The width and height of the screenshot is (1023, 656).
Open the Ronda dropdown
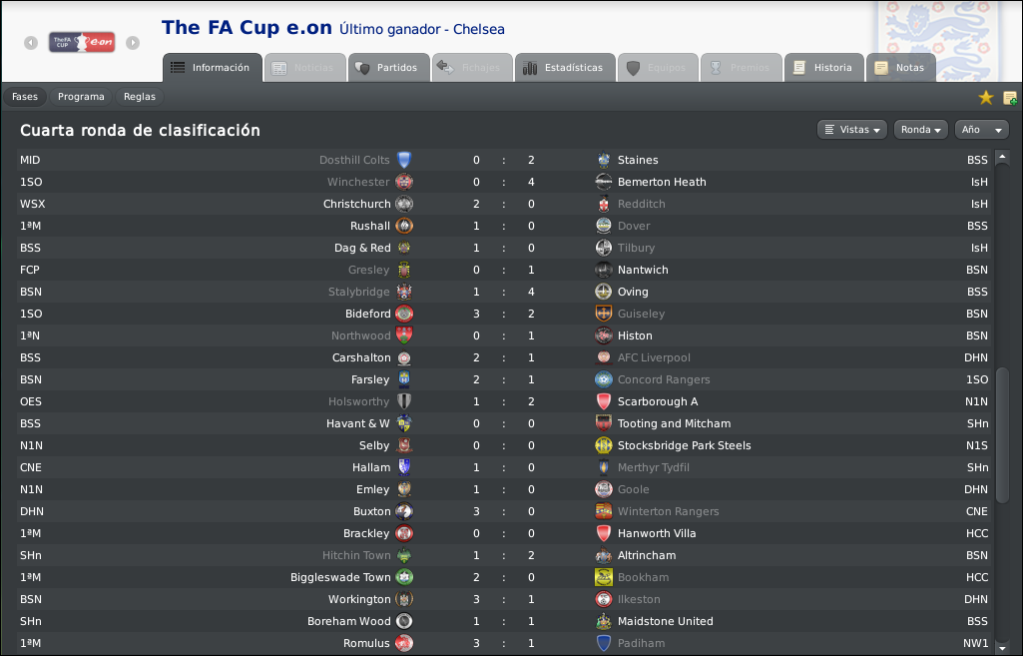pos(921,130)
